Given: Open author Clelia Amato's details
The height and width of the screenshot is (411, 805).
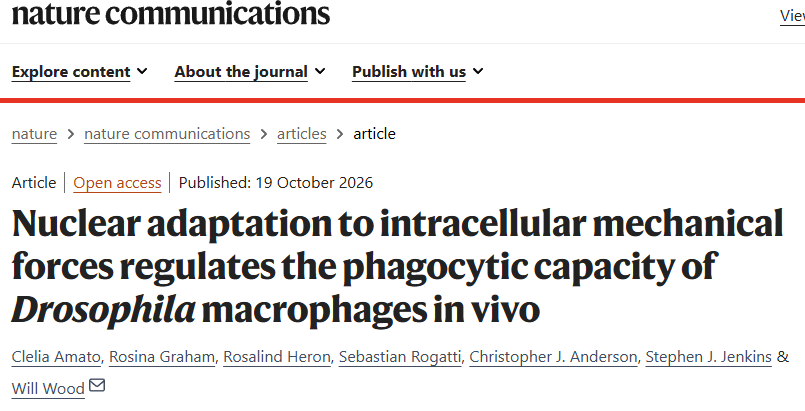Looking at the screenshot, I should [x=56, y=357].
